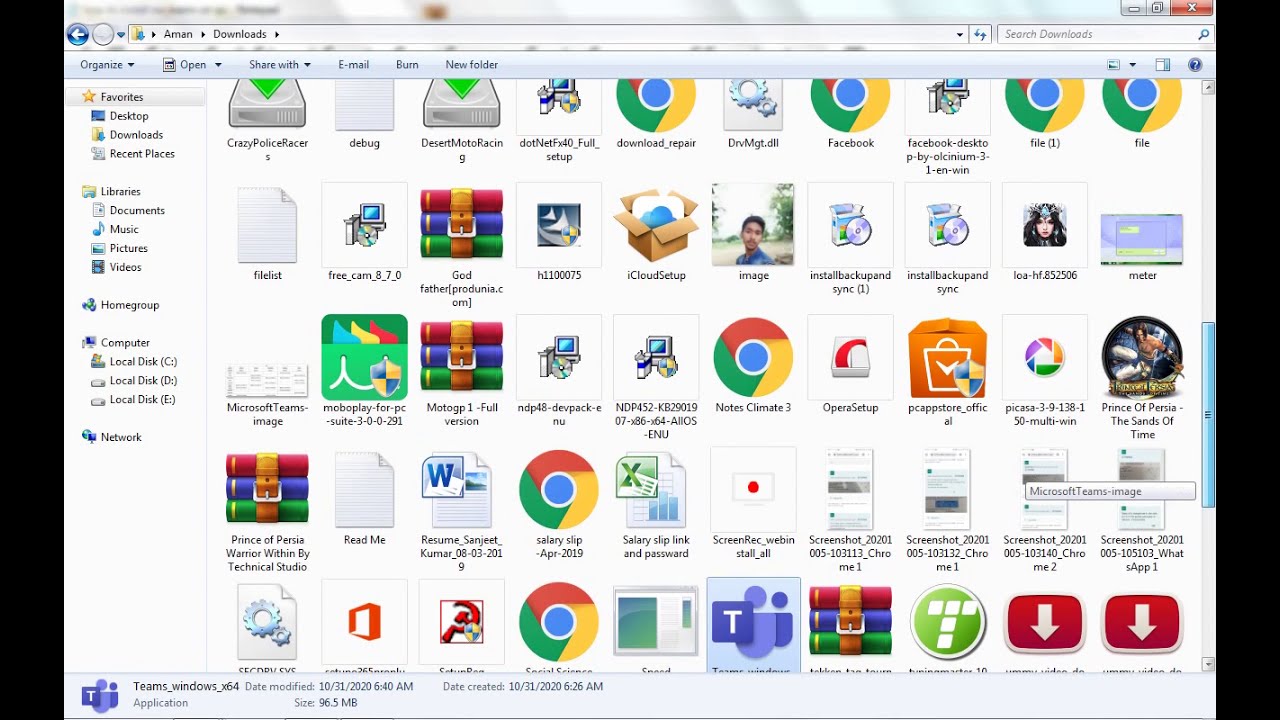Select the DrvMgt.dll file icon
The image size is (1280, 720).
click(753, 104)
